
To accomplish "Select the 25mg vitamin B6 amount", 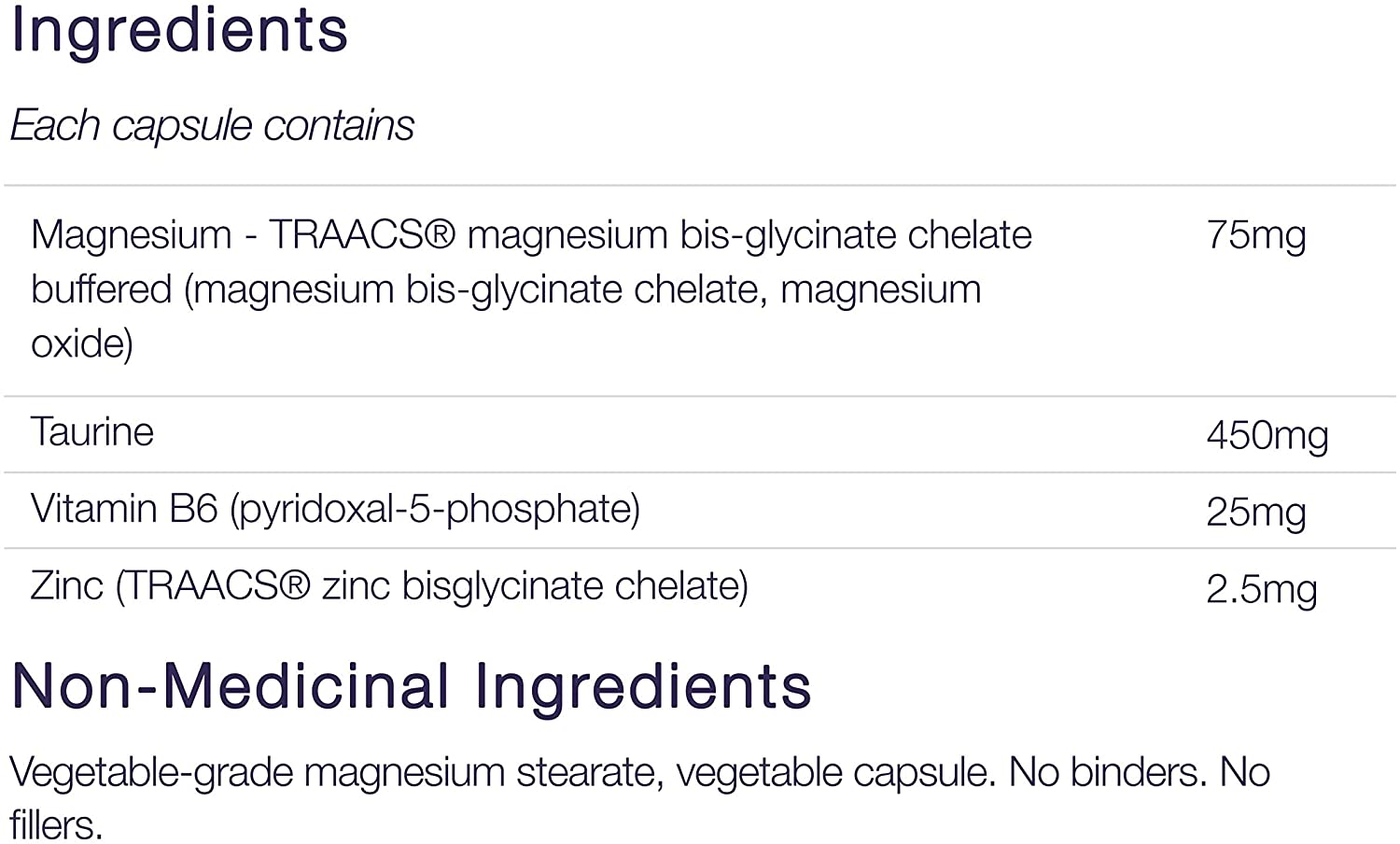I will pos(1255,513).
